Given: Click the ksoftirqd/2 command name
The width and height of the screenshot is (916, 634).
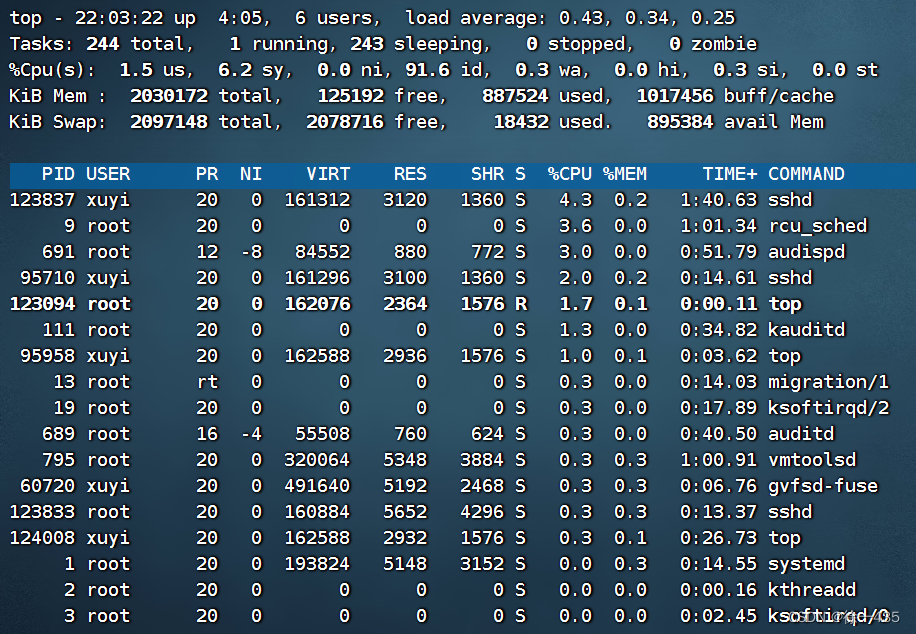Looking at the screenshot, I should (828, 408).
